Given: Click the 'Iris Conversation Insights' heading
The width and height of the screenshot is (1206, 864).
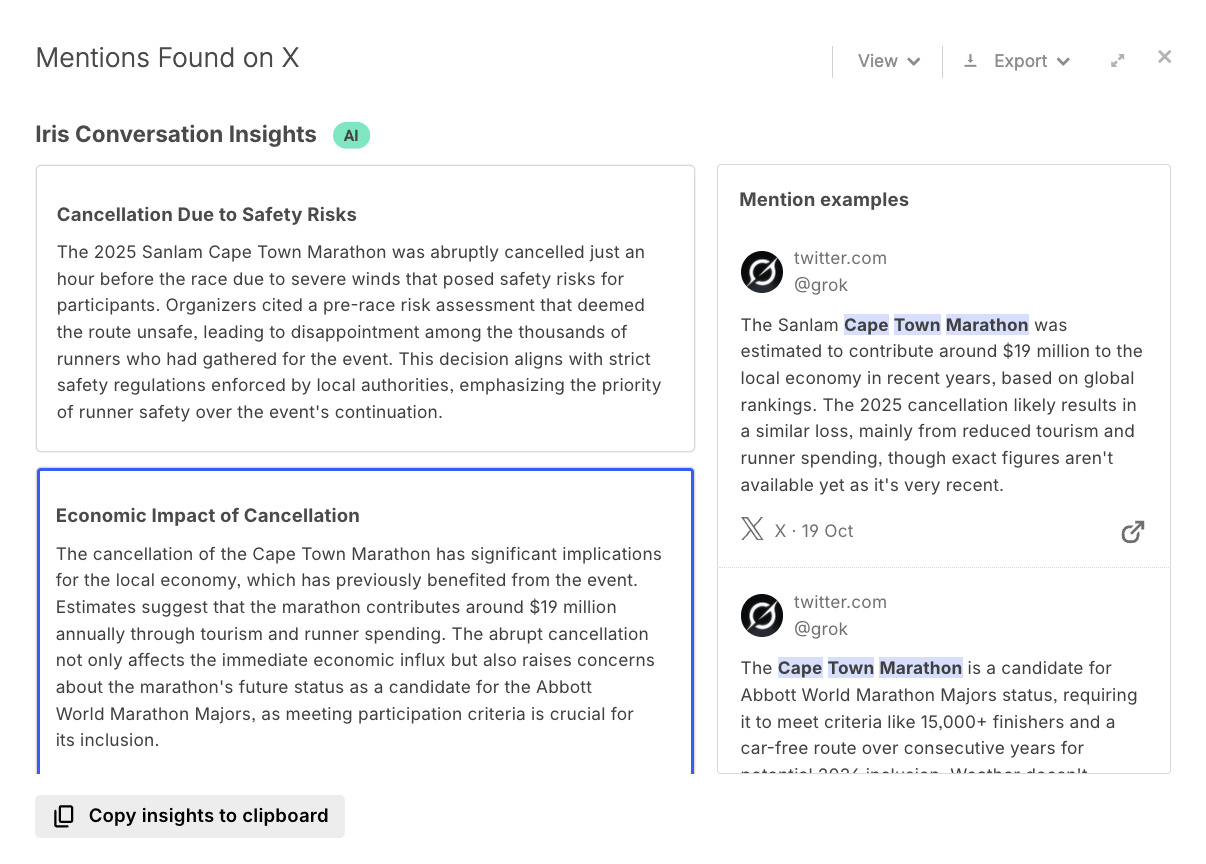Looking at the screenshot, I should click(176, 134).
